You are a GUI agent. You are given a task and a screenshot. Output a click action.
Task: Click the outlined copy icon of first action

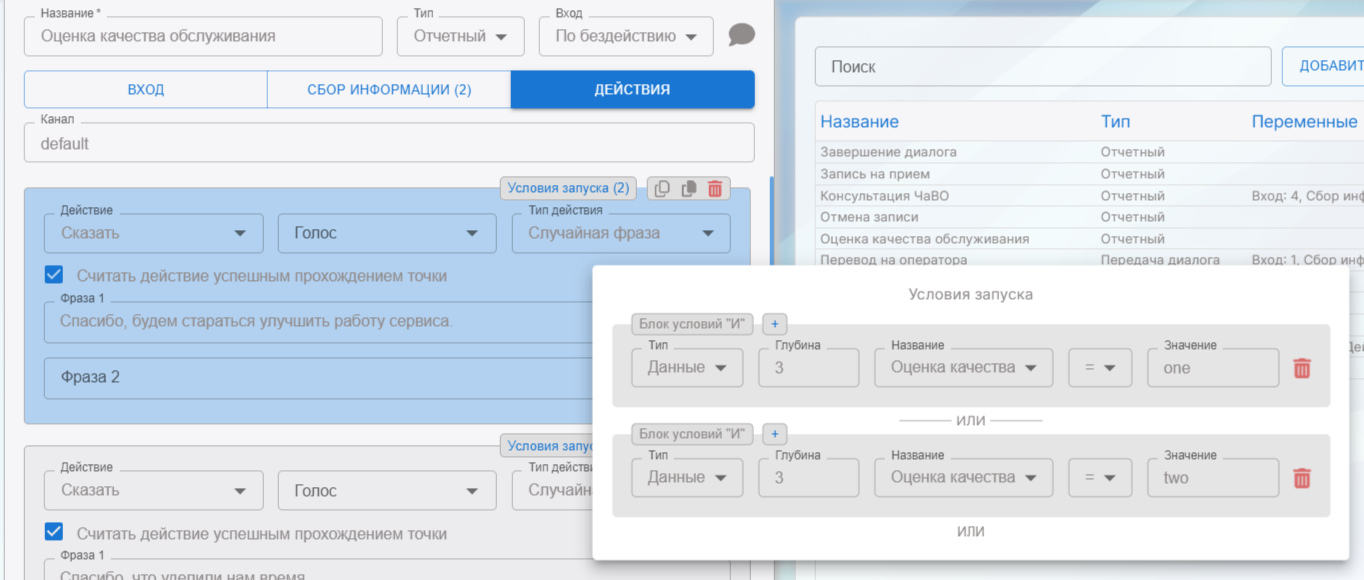pyautogui.click(x=662, y=188)
